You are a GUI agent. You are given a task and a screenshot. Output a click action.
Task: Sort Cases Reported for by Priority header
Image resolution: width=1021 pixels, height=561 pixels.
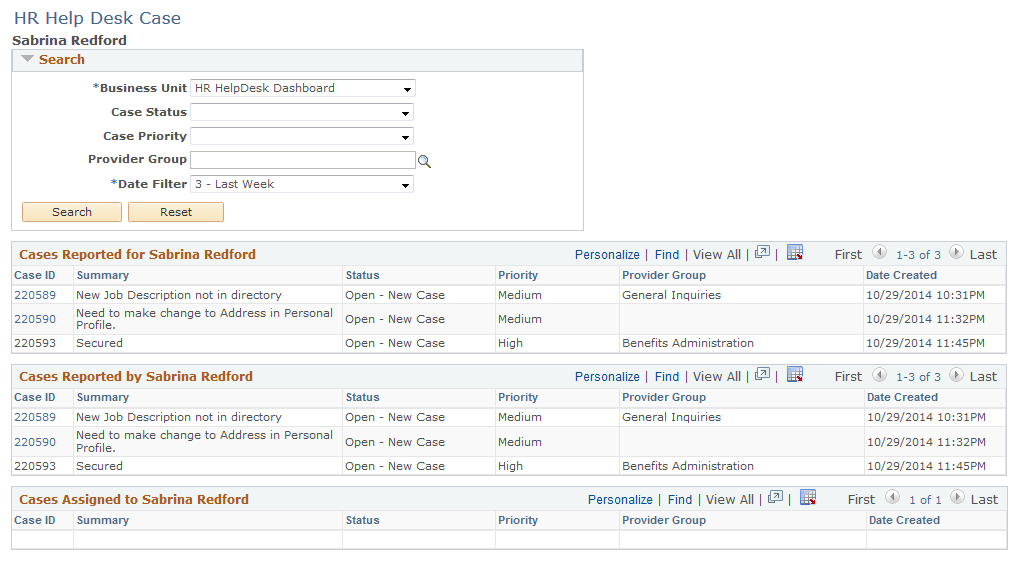pos(518,275)
